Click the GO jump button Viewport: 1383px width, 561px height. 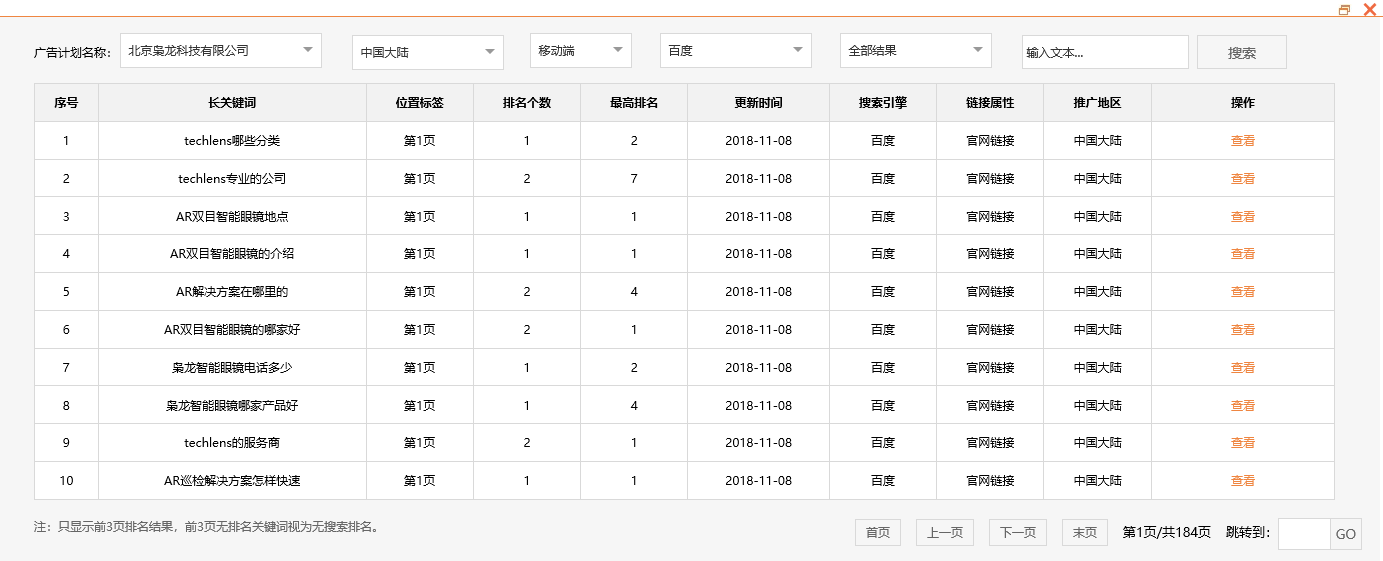[x=1346, y=534]
